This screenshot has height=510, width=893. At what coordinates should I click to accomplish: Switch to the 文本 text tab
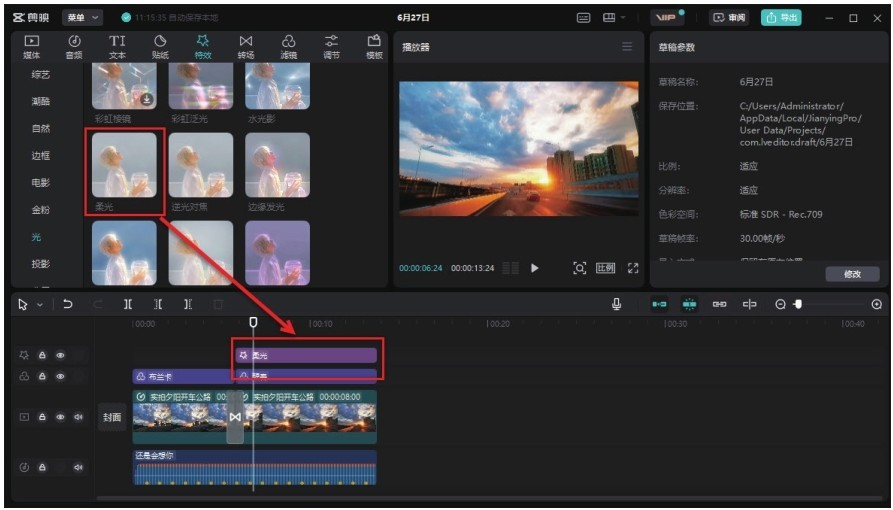pos(117,47)
